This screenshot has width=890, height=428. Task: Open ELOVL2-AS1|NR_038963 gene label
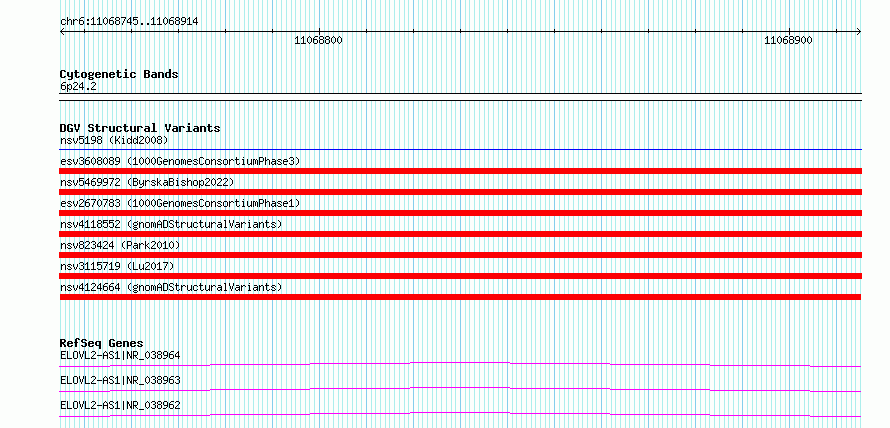pyautogui.click(x=120, y=380)
